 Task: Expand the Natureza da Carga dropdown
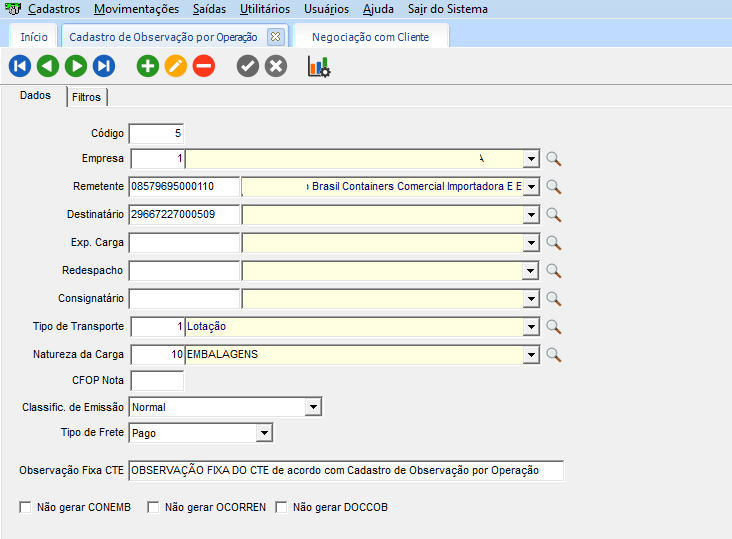531,355
